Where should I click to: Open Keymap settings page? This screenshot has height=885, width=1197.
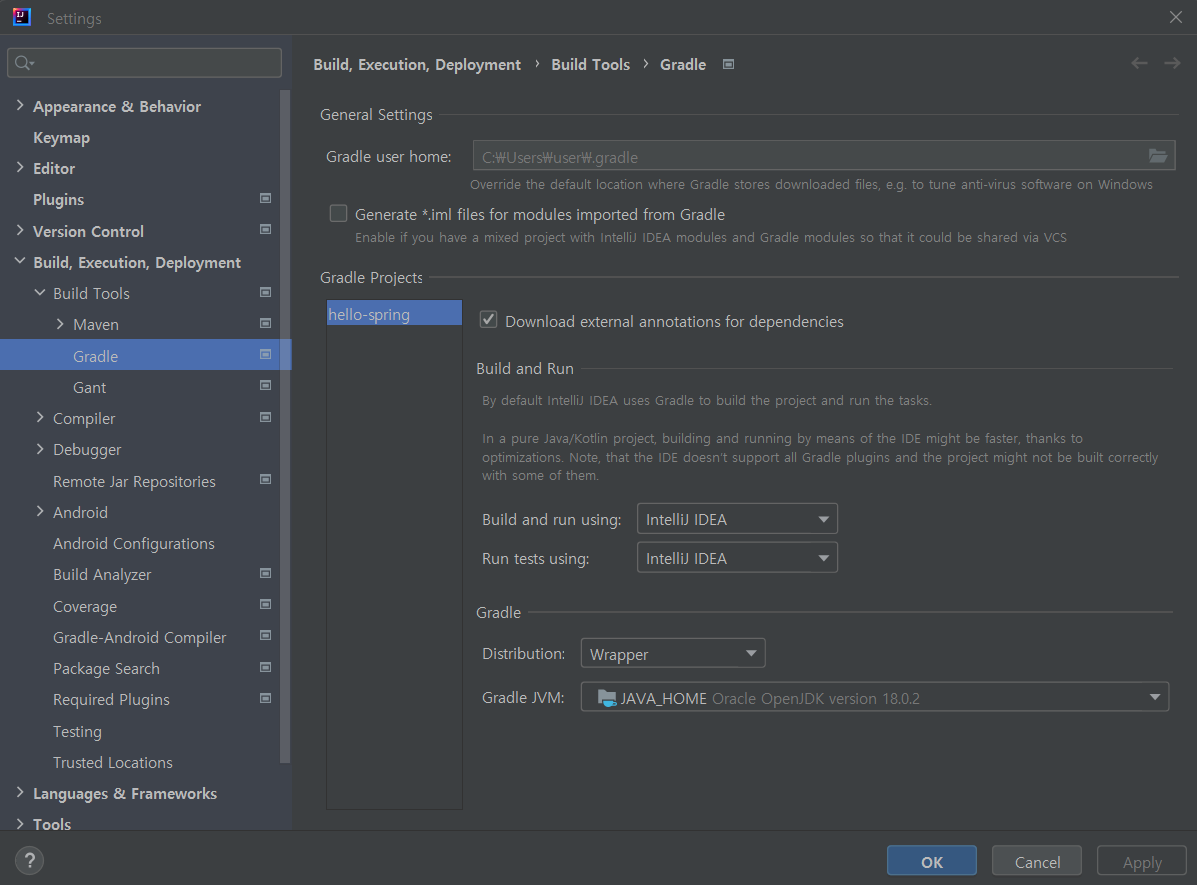tap(61, 137)
